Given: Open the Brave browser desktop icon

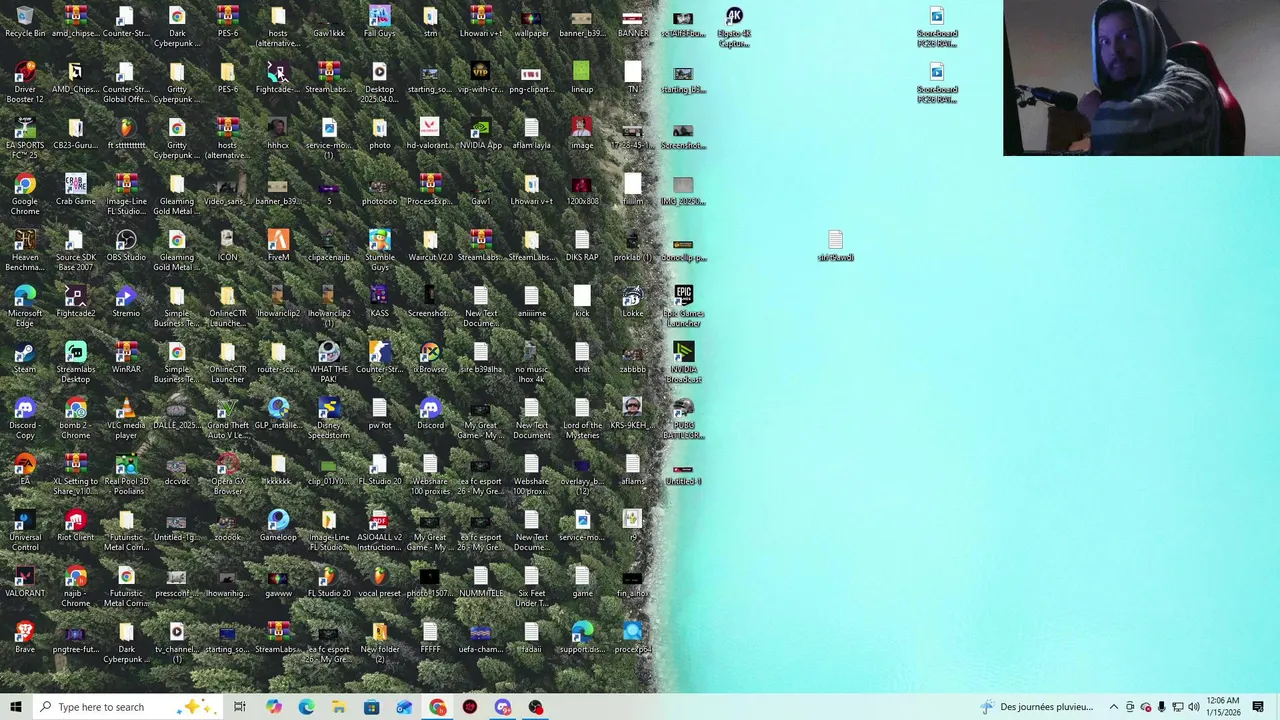Looking at the screenshot, I should [x=25, y=638].
